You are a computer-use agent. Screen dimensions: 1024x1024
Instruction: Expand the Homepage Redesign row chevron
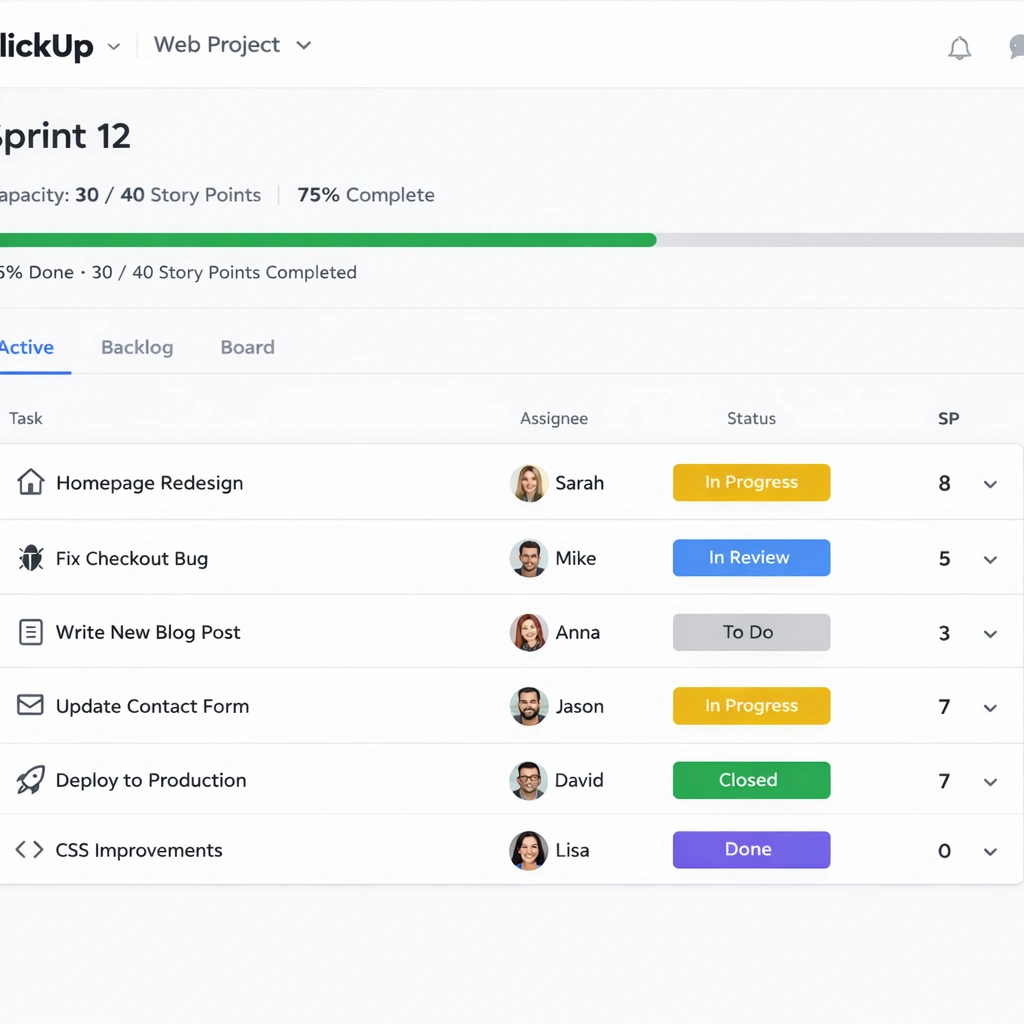[x=990, y=484]
